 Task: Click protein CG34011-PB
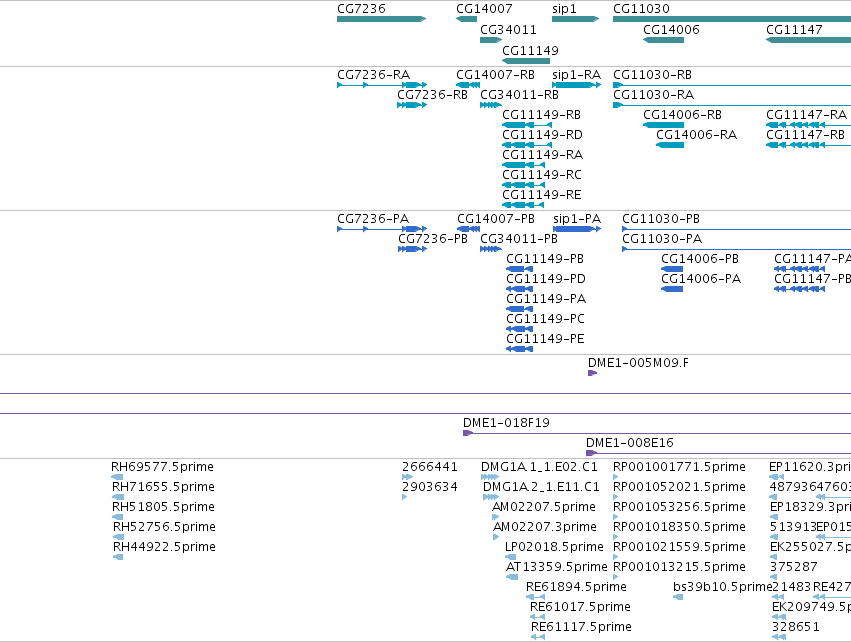519,239
